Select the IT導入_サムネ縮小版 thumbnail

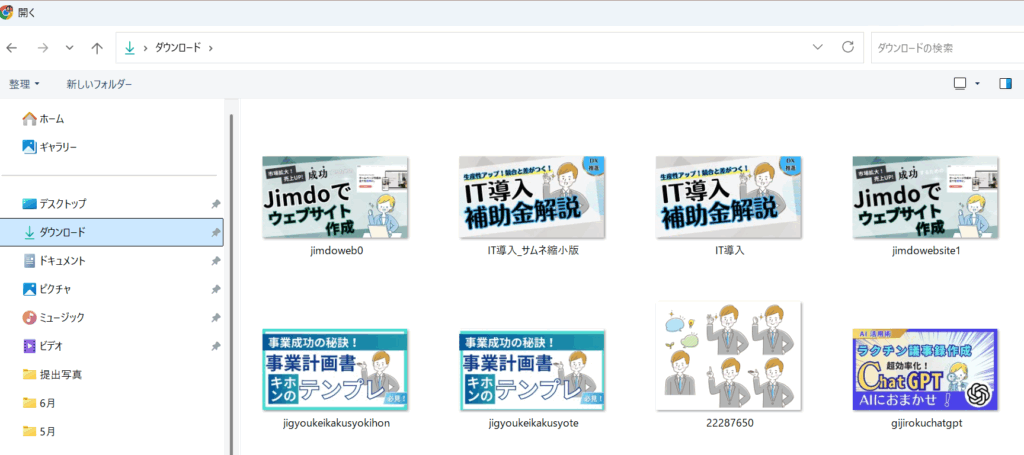[x=532, y=197]
